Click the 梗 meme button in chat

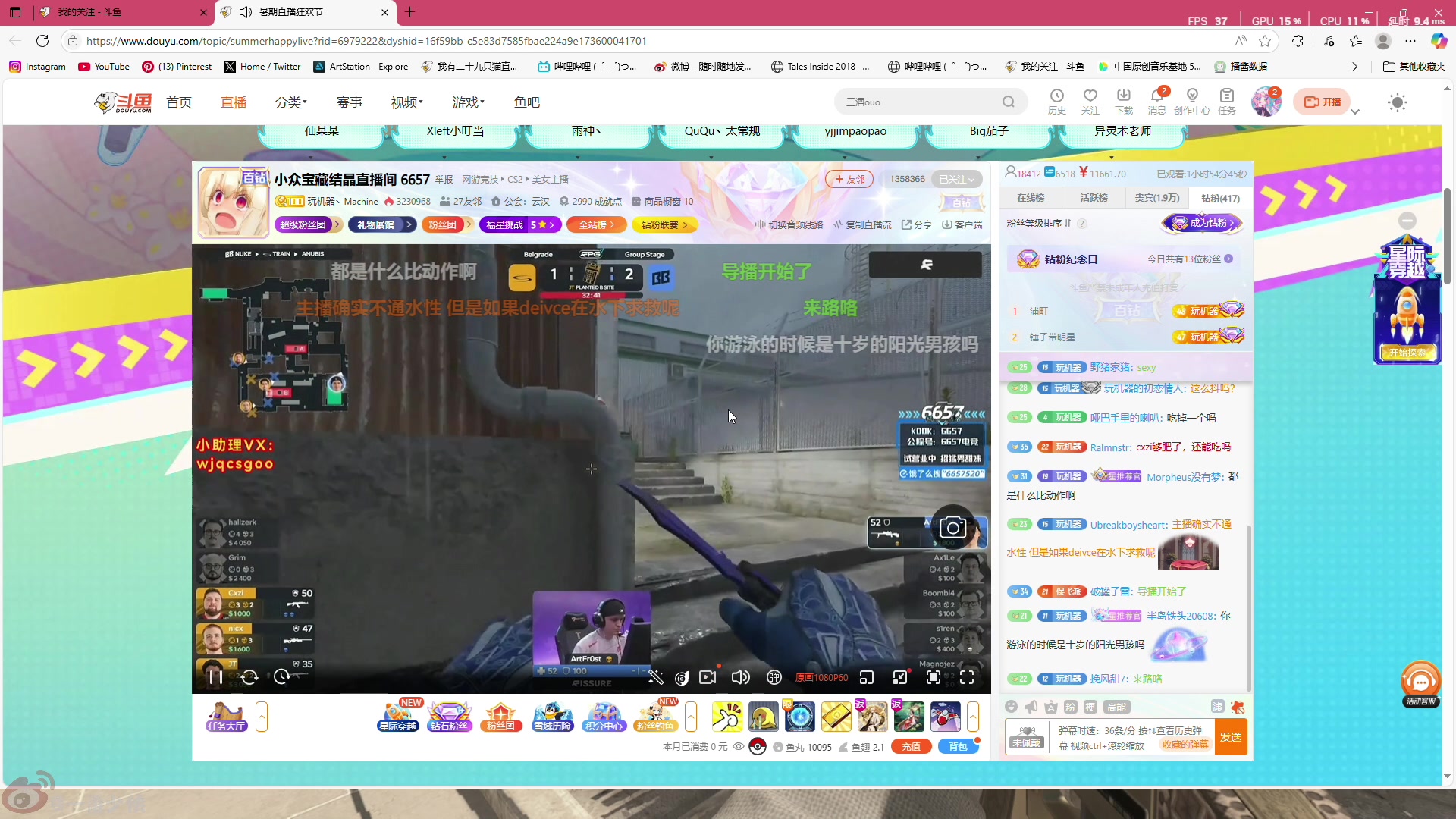tap(1090, 707)
